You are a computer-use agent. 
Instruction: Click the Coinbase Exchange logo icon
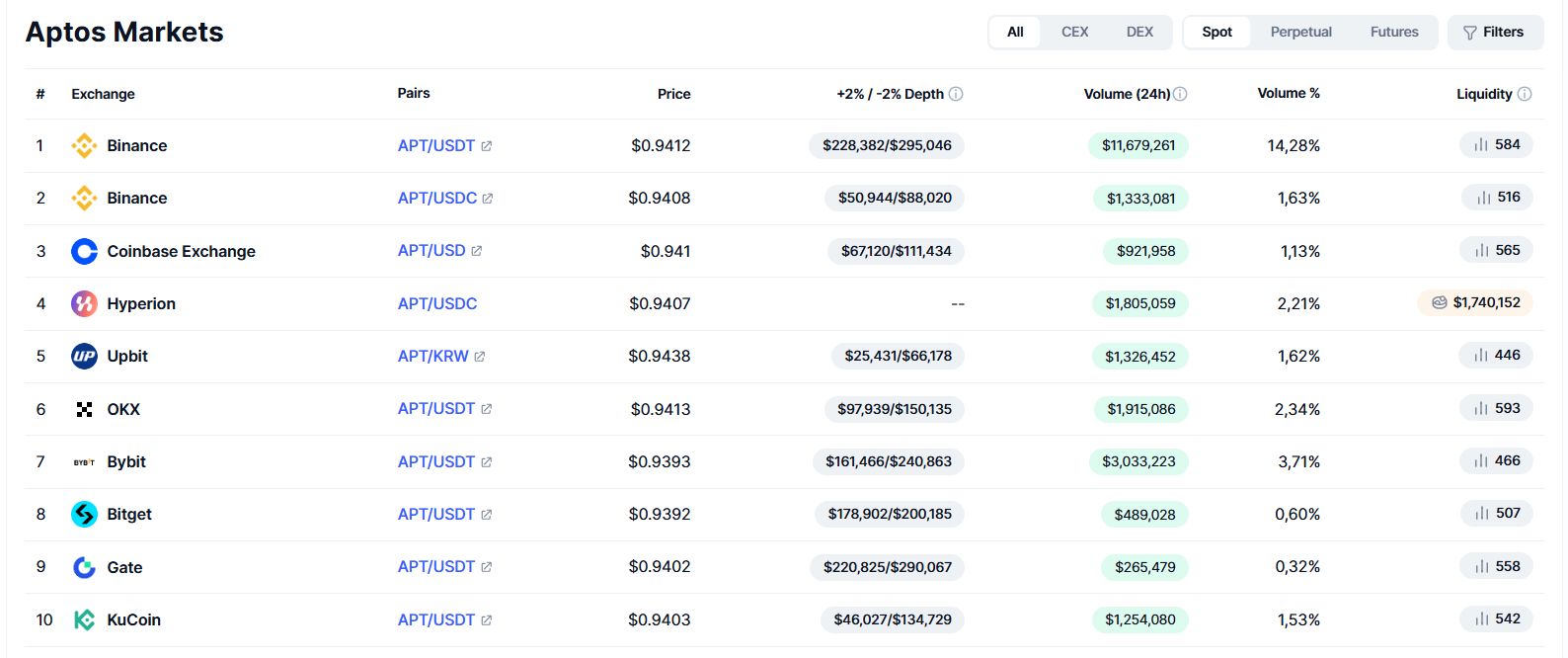pos(84,251)
